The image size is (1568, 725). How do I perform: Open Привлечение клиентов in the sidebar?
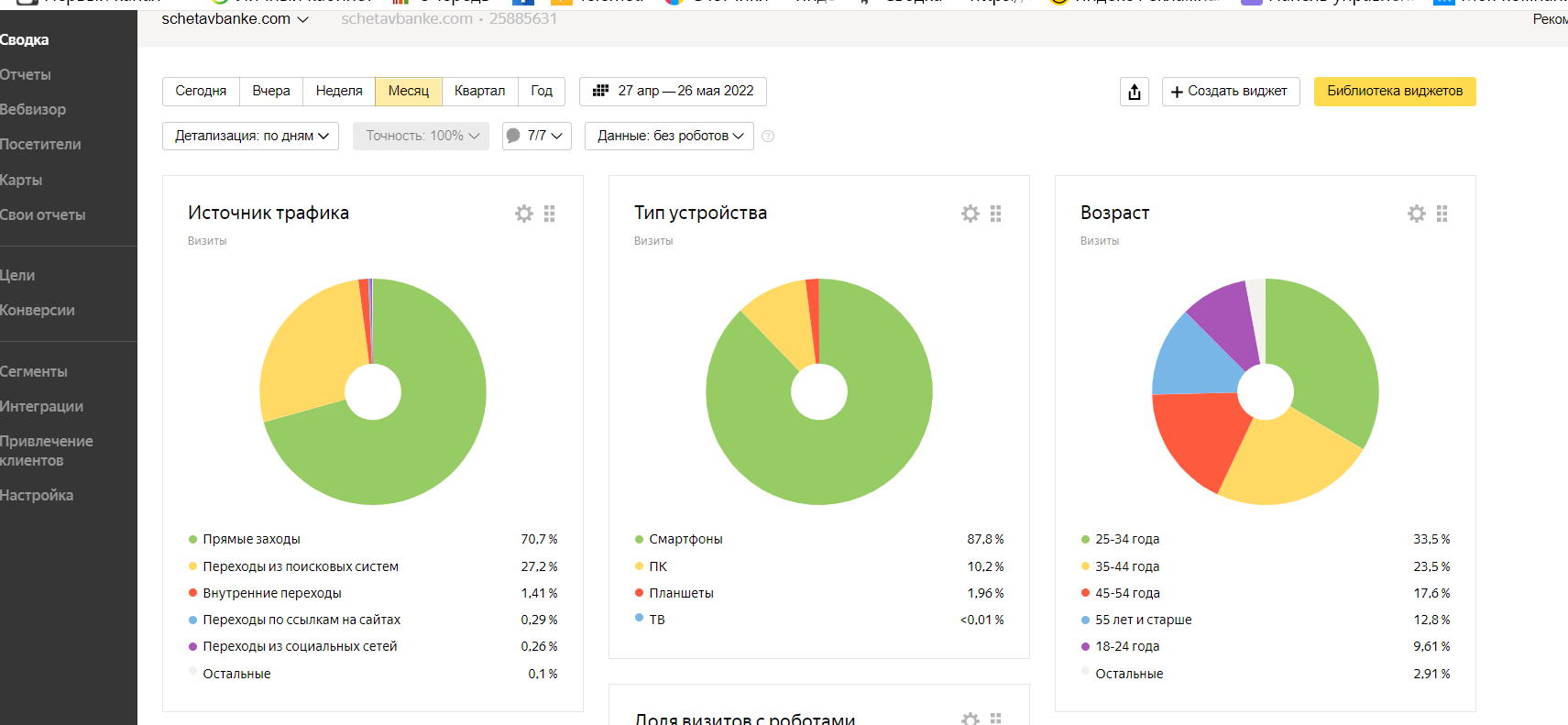click(47, 451)
